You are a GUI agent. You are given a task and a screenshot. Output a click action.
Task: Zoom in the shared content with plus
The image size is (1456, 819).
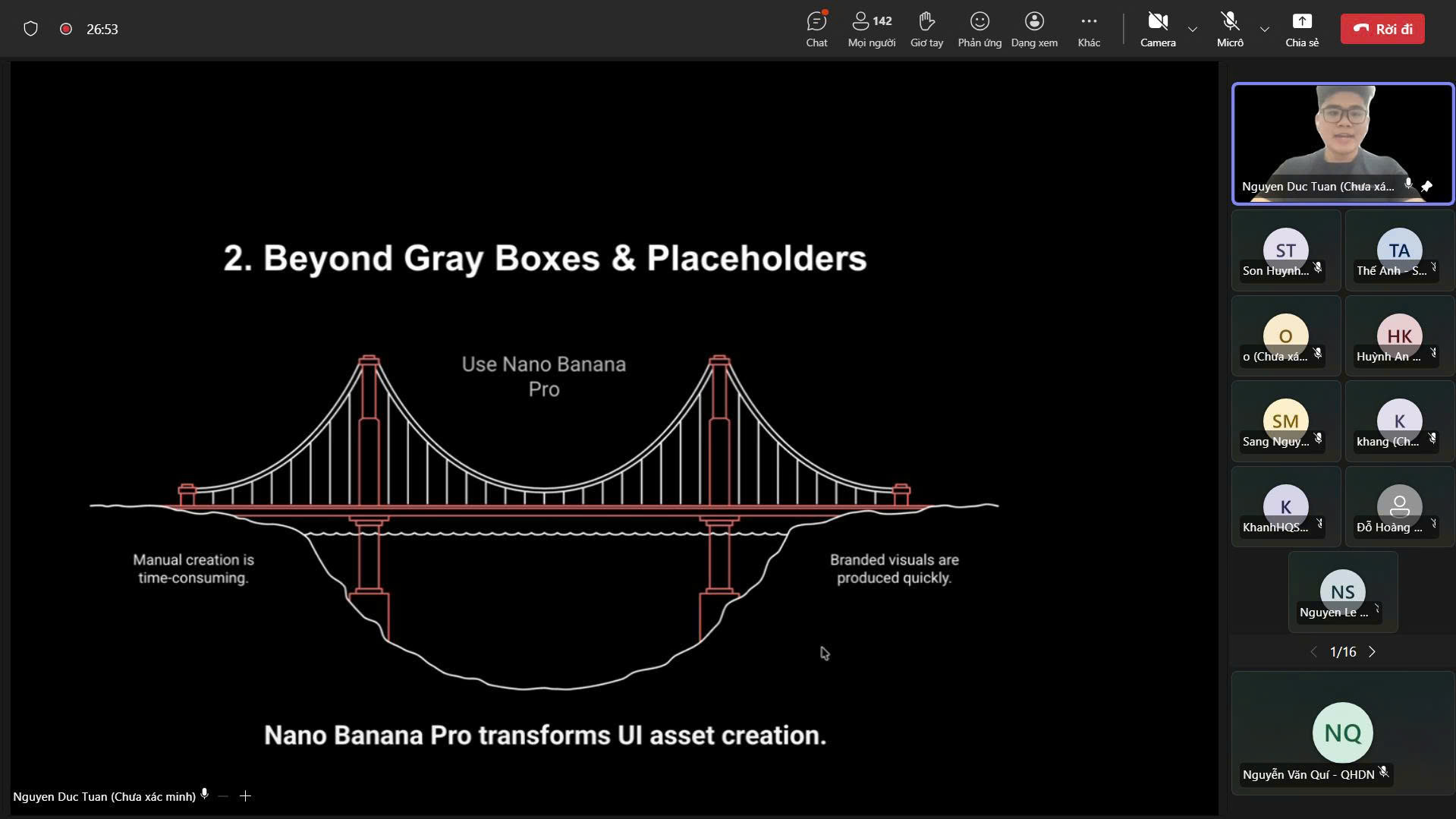point(245,796)
